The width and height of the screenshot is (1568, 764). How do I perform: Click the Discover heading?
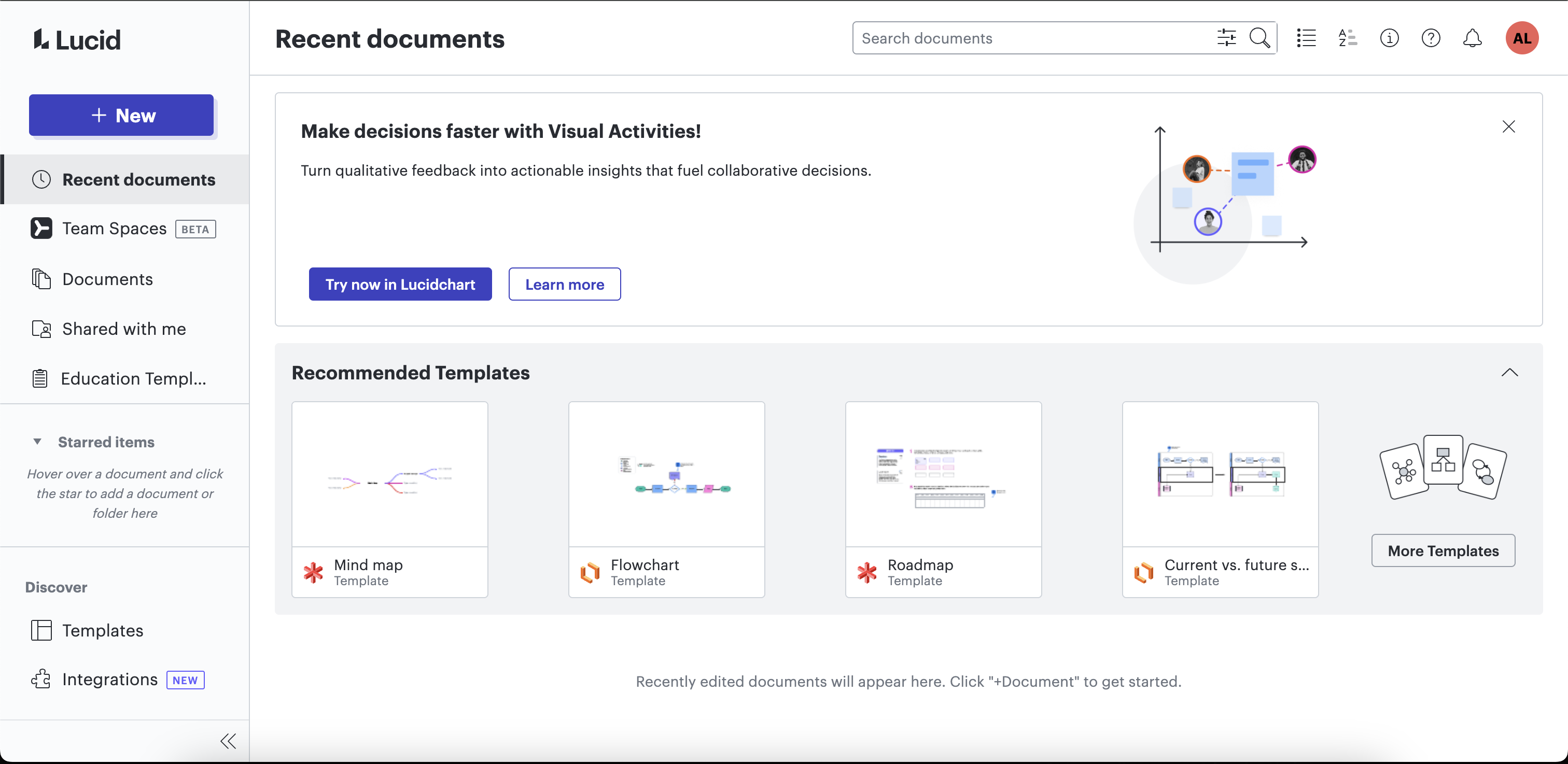[x=56, y=587]
